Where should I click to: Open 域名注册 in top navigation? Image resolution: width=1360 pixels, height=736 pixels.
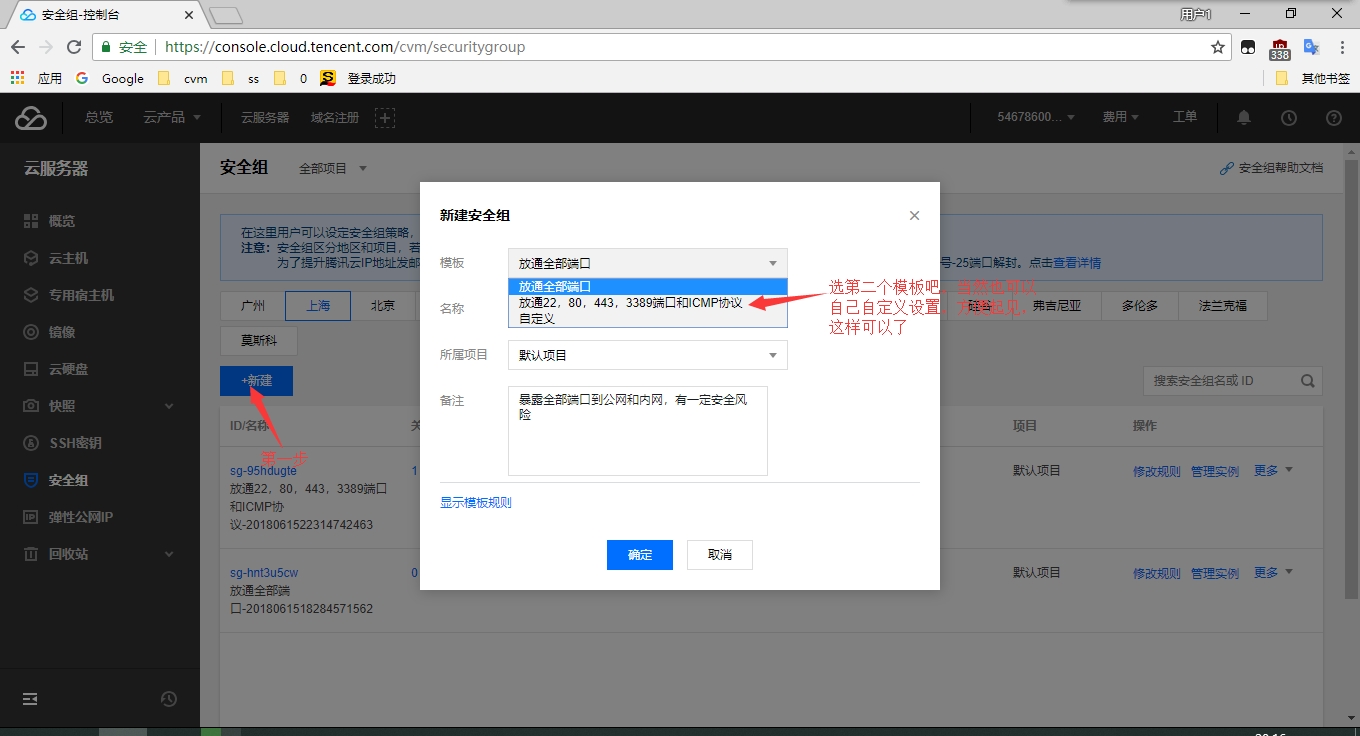pos(334,118)
